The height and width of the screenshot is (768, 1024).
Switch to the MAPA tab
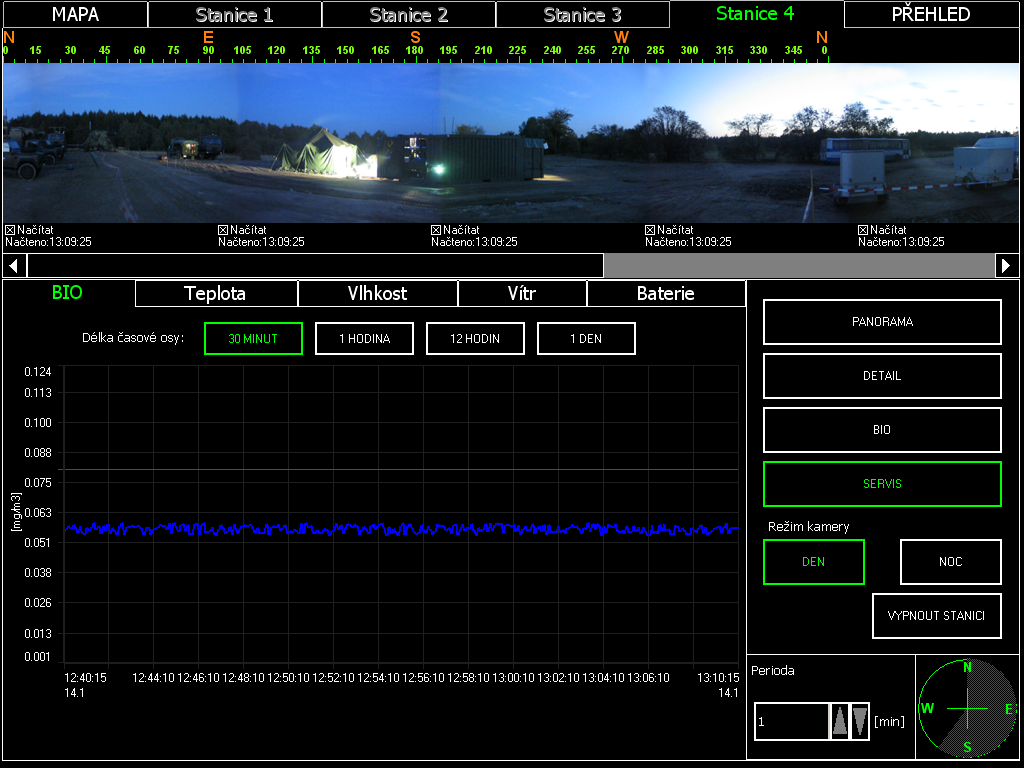(x=75, y=15)
